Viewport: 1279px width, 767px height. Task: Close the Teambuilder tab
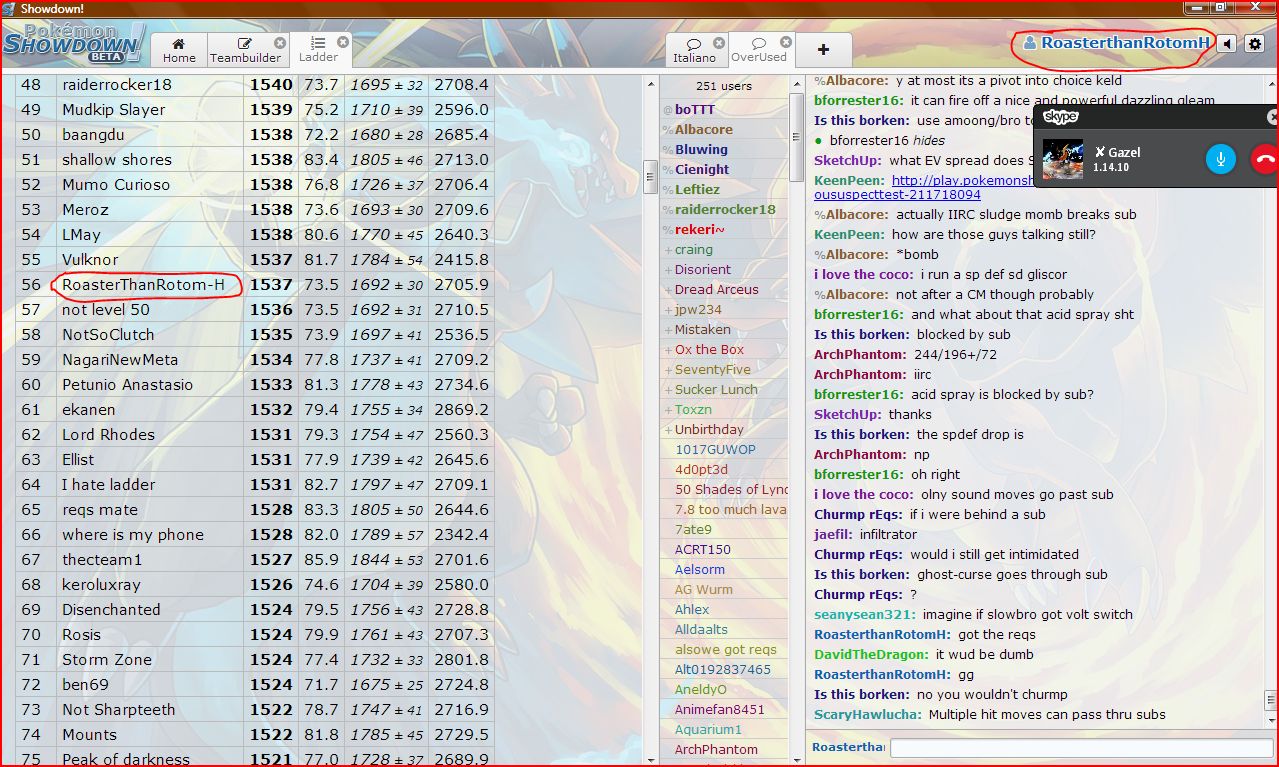(280, 42)
